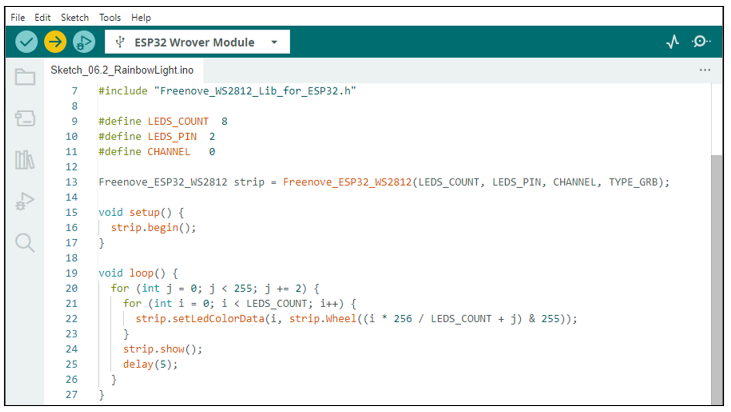The image size is (731, 412).
Task: Upload the sketch with the arrow button
Action: (x=55, y=42)
